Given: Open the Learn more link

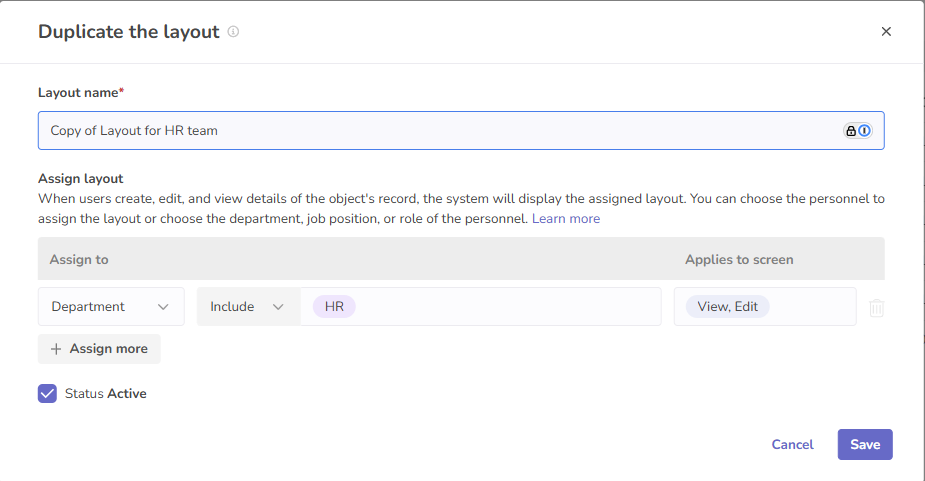Looking at the screenshot, I should click(x=566, y=219).
